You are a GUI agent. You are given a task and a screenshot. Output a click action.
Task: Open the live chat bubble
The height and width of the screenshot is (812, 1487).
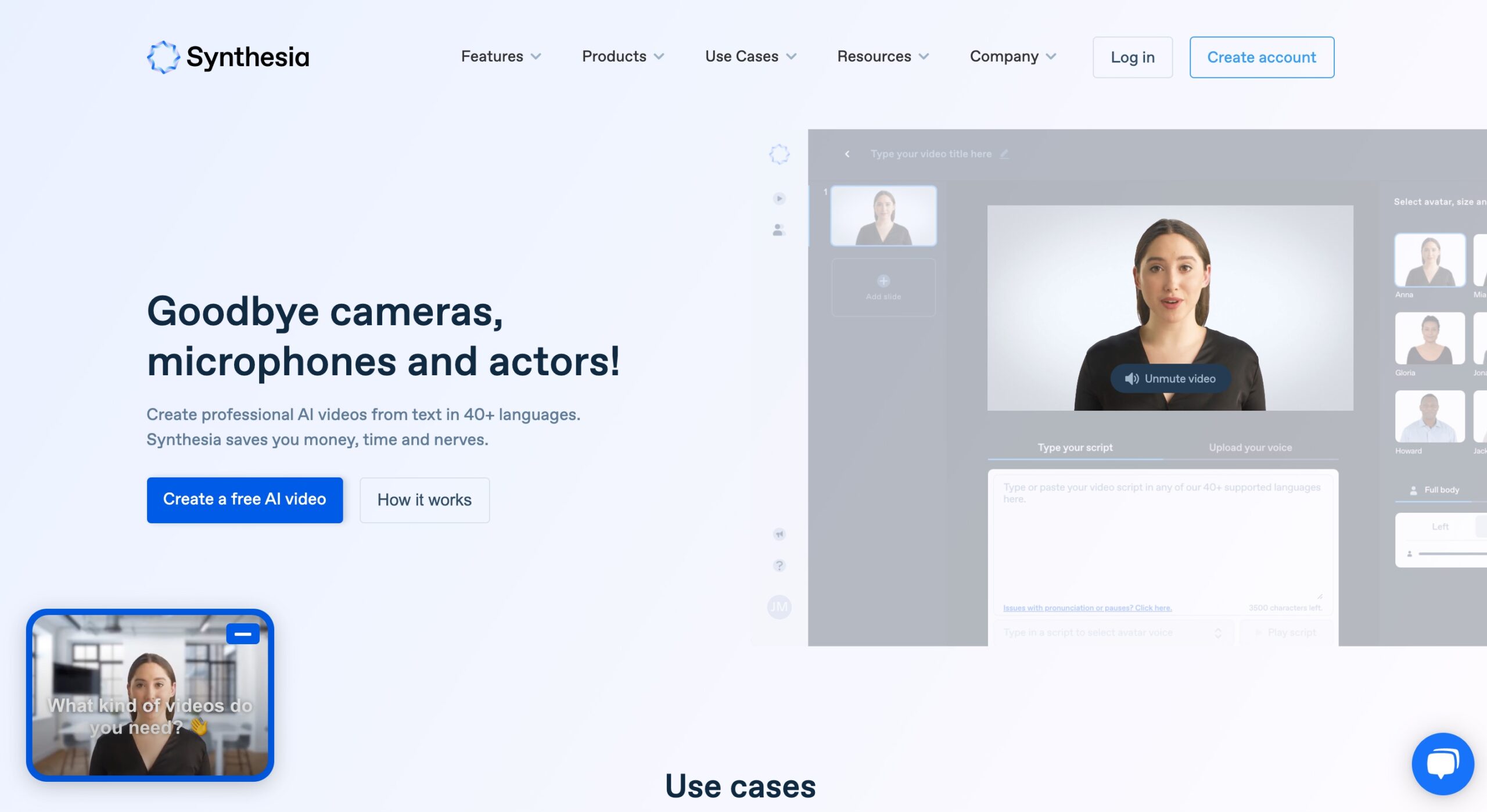point(1442,763)
